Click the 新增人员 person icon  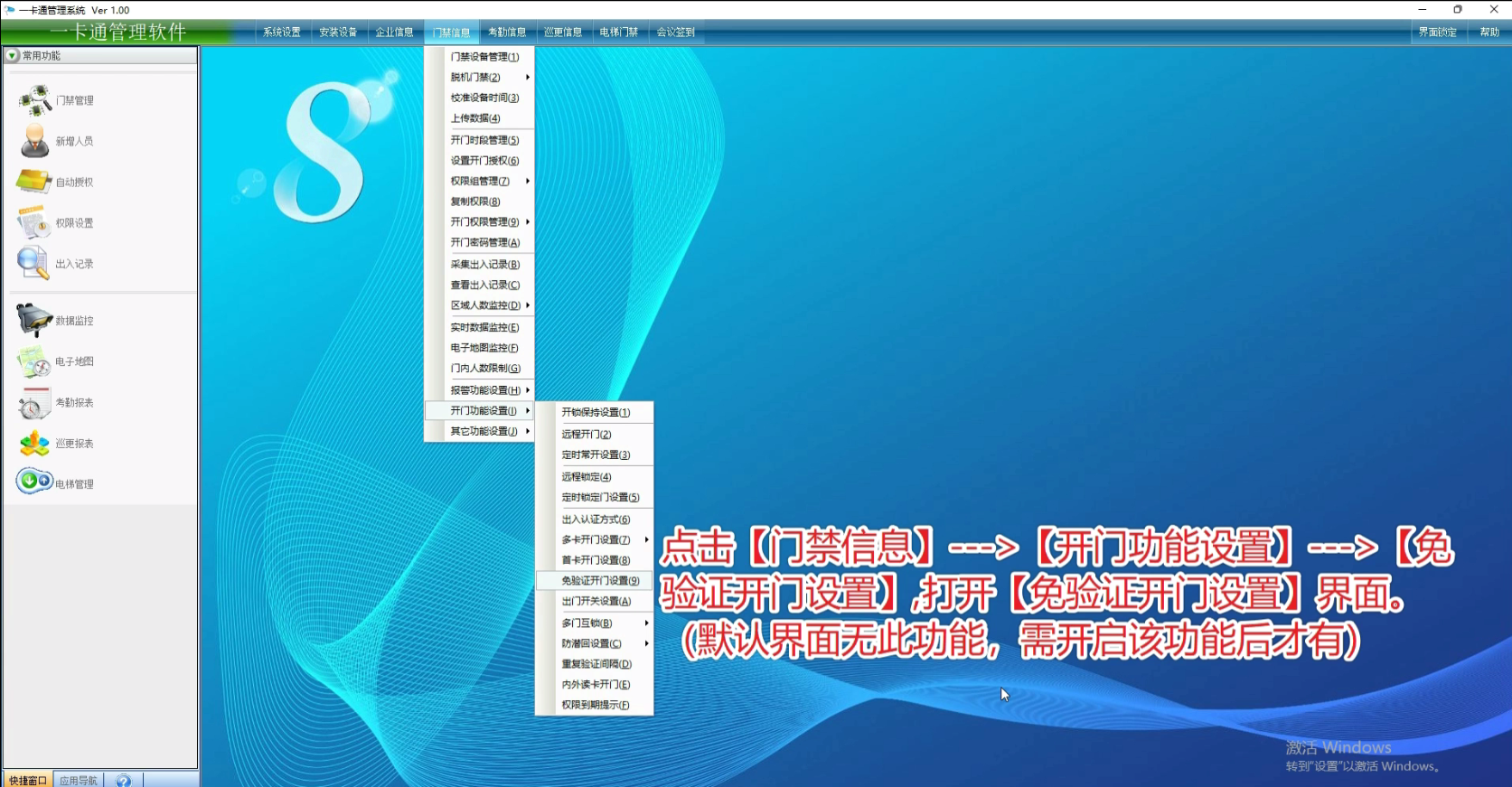(35, 141)
